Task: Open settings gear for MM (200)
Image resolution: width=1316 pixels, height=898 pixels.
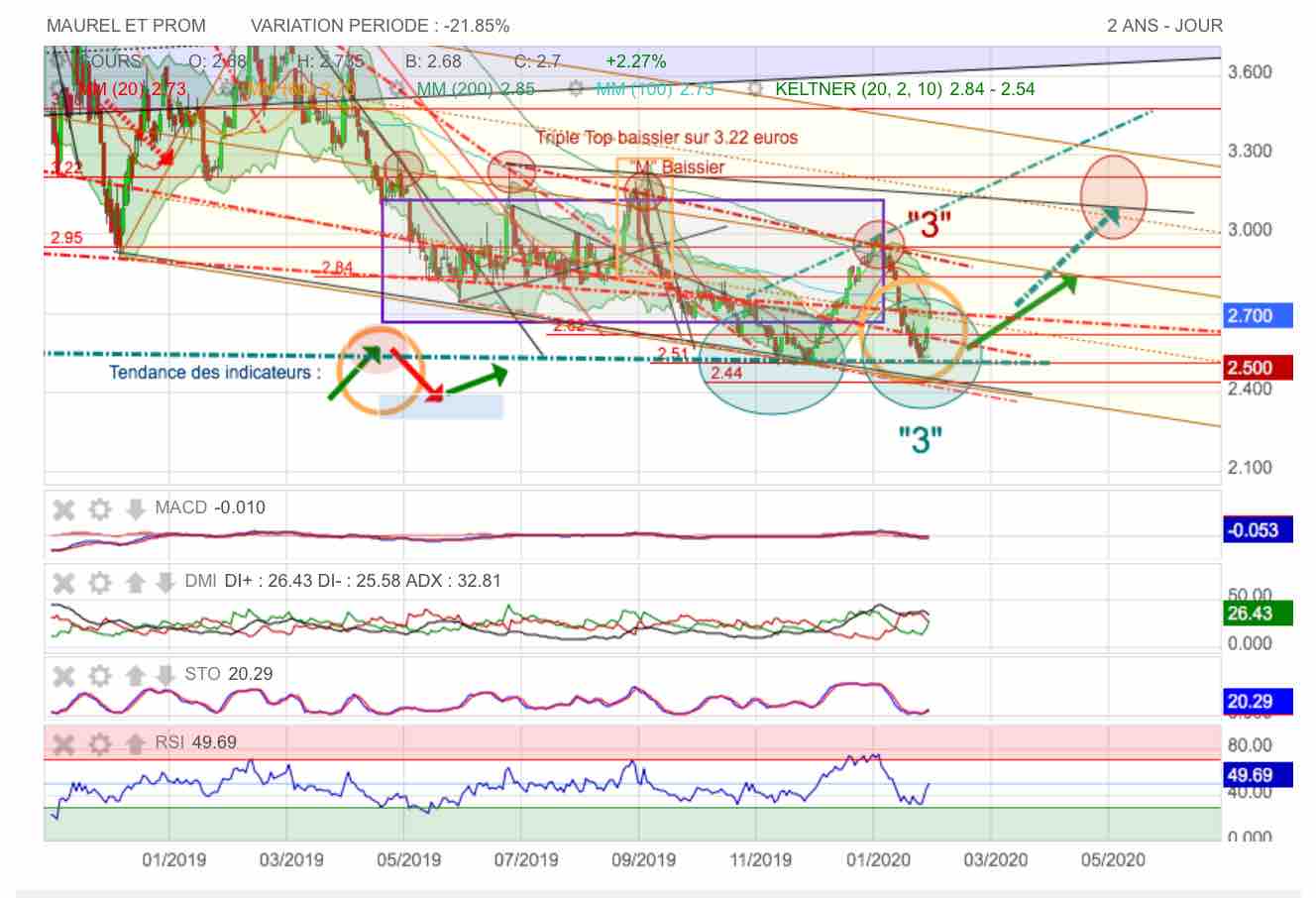Action: [396, 88]
